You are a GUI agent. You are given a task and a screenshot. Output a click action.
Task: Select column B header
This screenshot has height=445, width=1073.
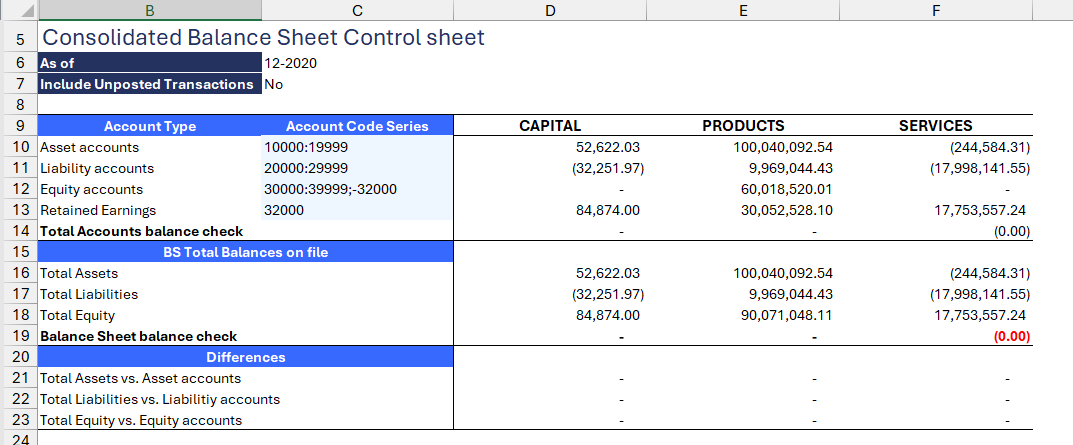pyautogui.click(x=149, y=10)
